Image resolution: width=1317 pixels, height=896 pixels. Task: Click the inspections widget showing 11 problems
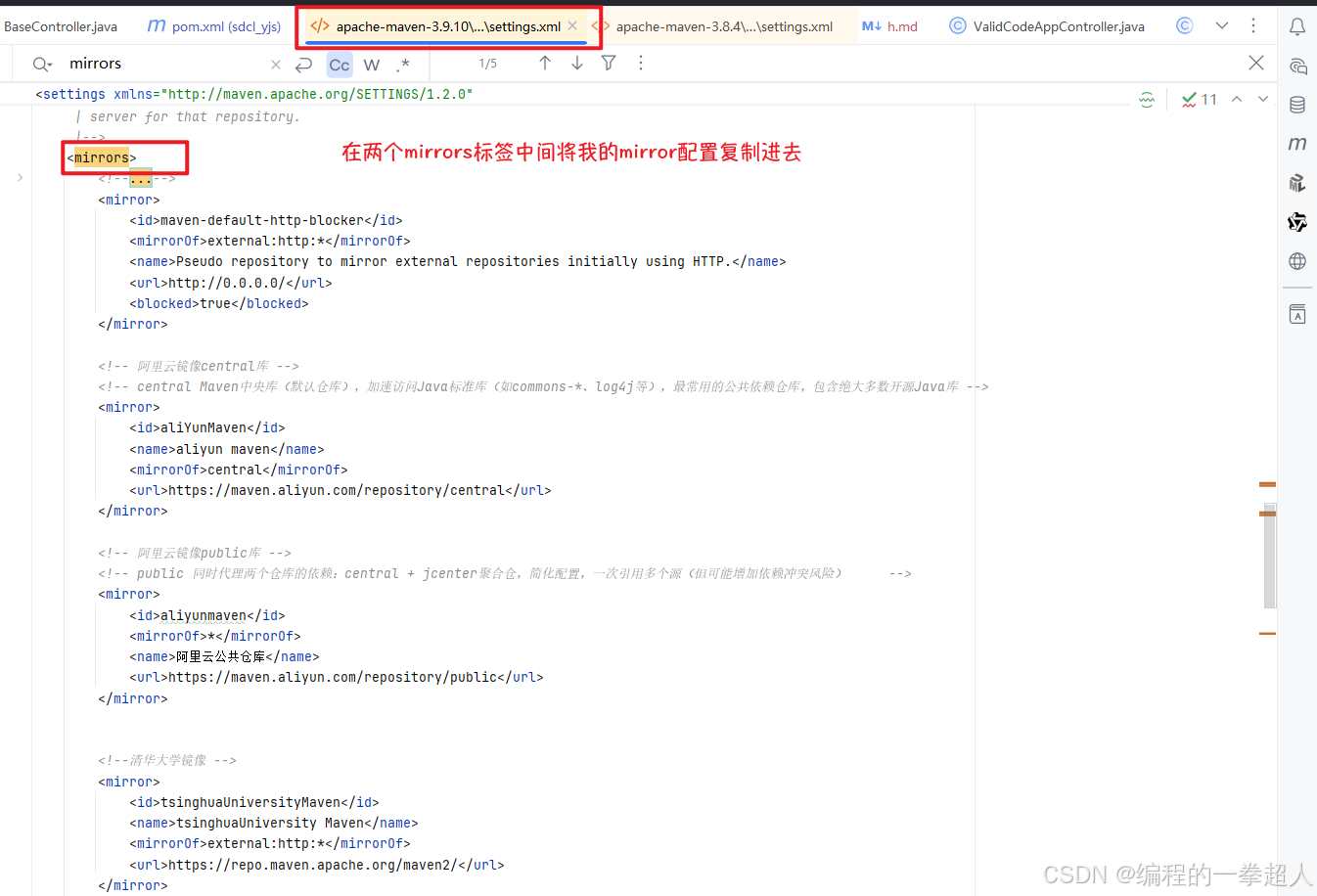[1198, 99]
